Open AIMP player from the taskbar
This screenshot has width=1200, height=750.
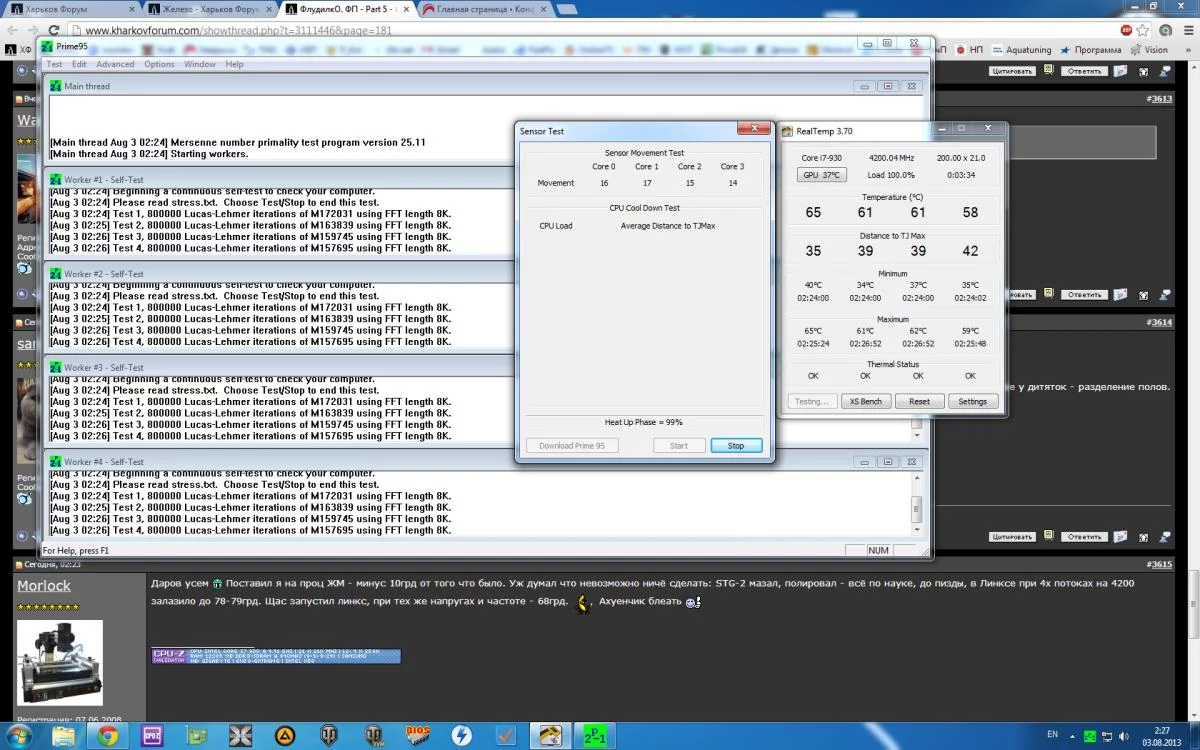[284, 736]
